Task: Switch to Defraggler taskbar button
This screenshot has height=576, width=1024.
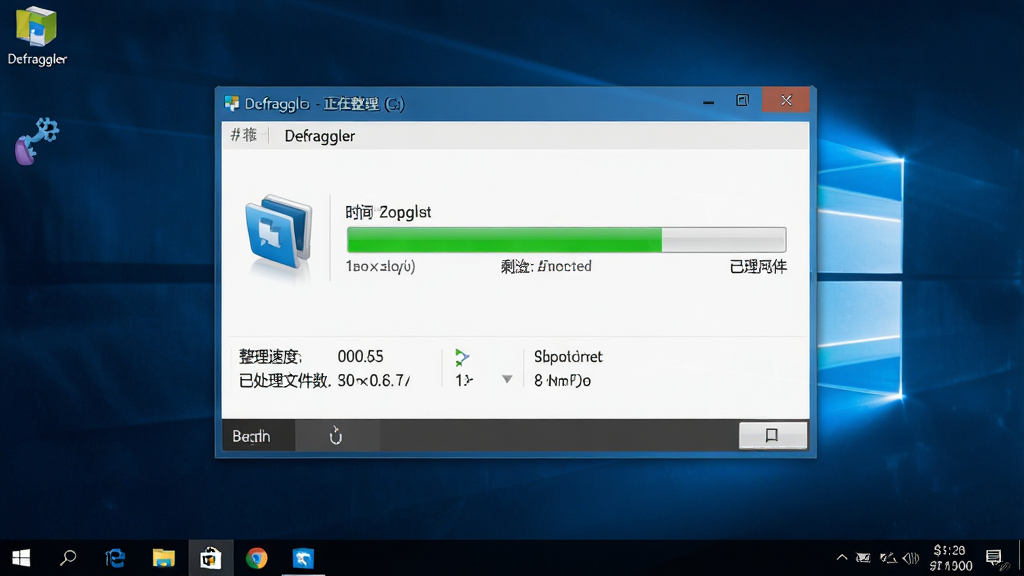Action: [303, 558]
